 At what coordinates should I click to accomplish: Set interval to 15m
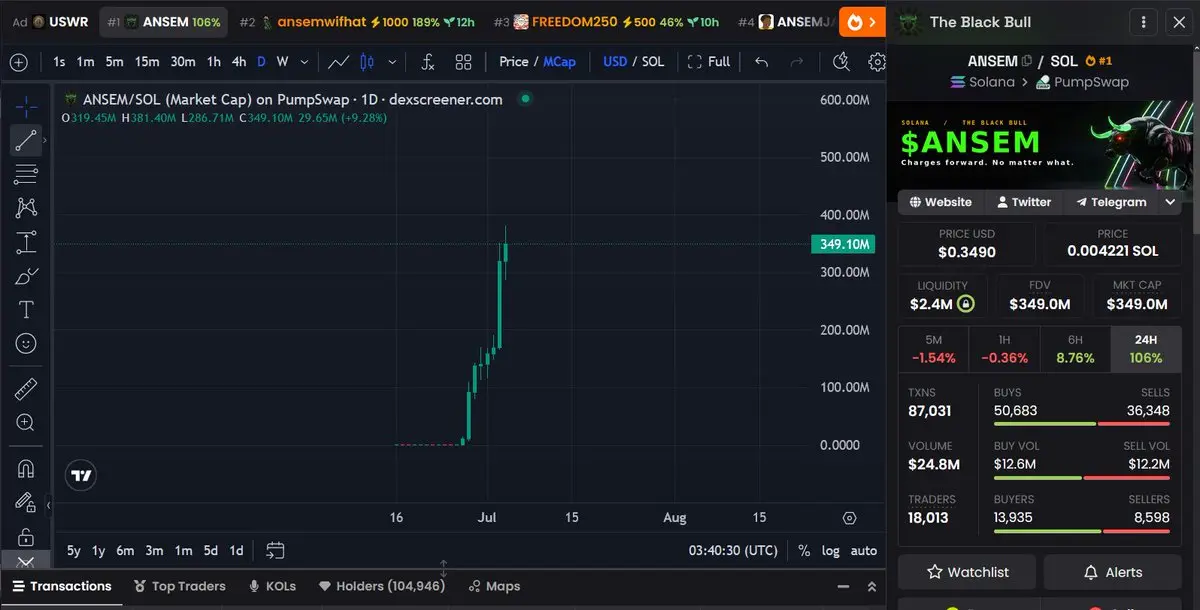click(147, 62)
